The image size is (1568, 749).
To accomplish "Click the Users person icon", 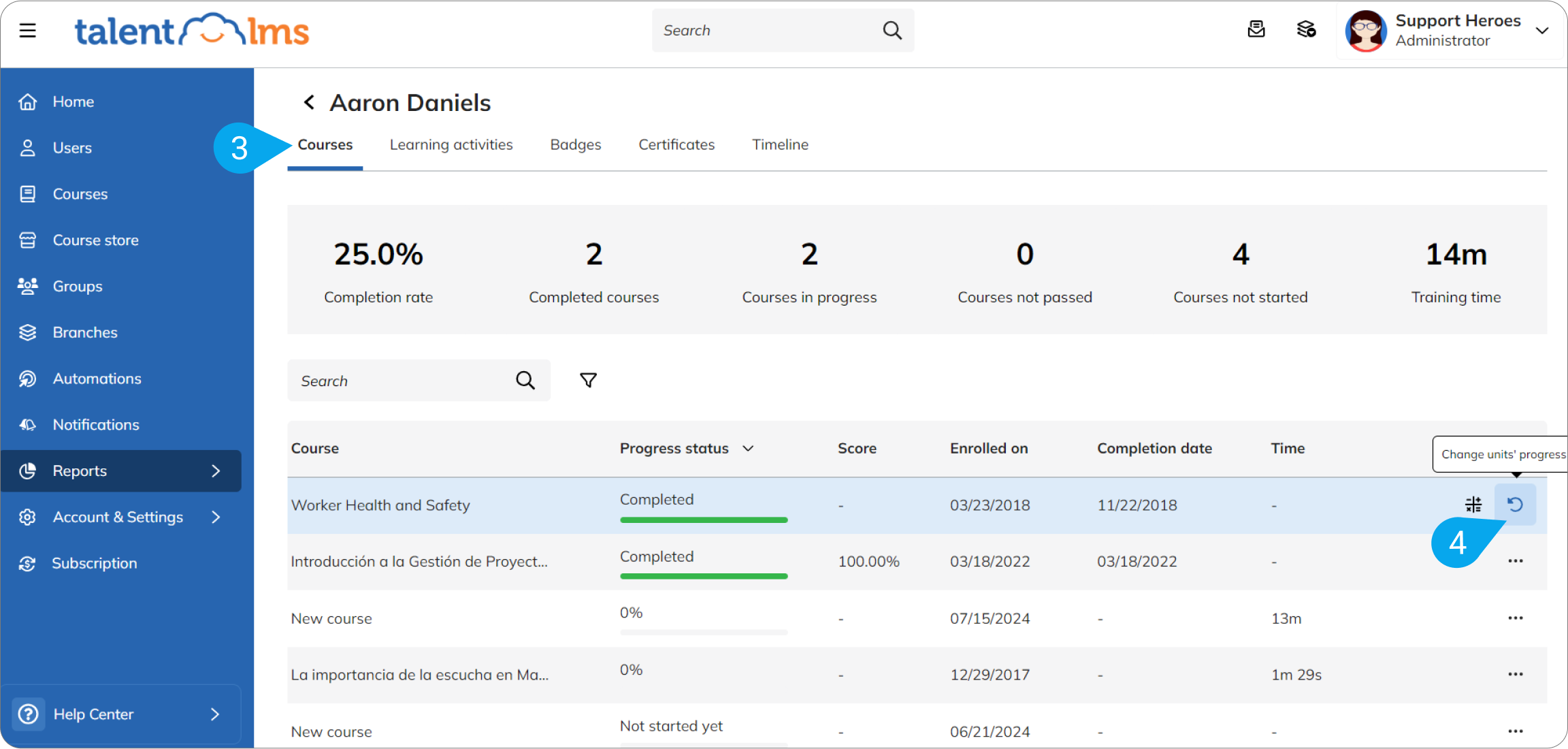I will click(27, 148).
